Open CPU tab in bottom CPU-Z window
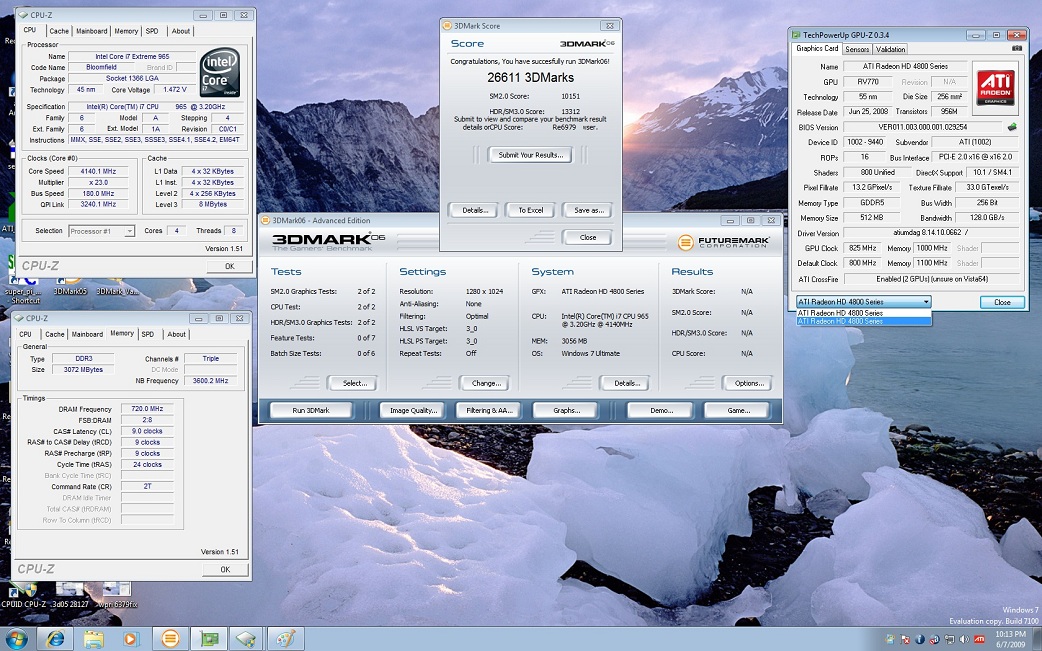This screenshot has width=1042, height=651. tap(25, 334)
